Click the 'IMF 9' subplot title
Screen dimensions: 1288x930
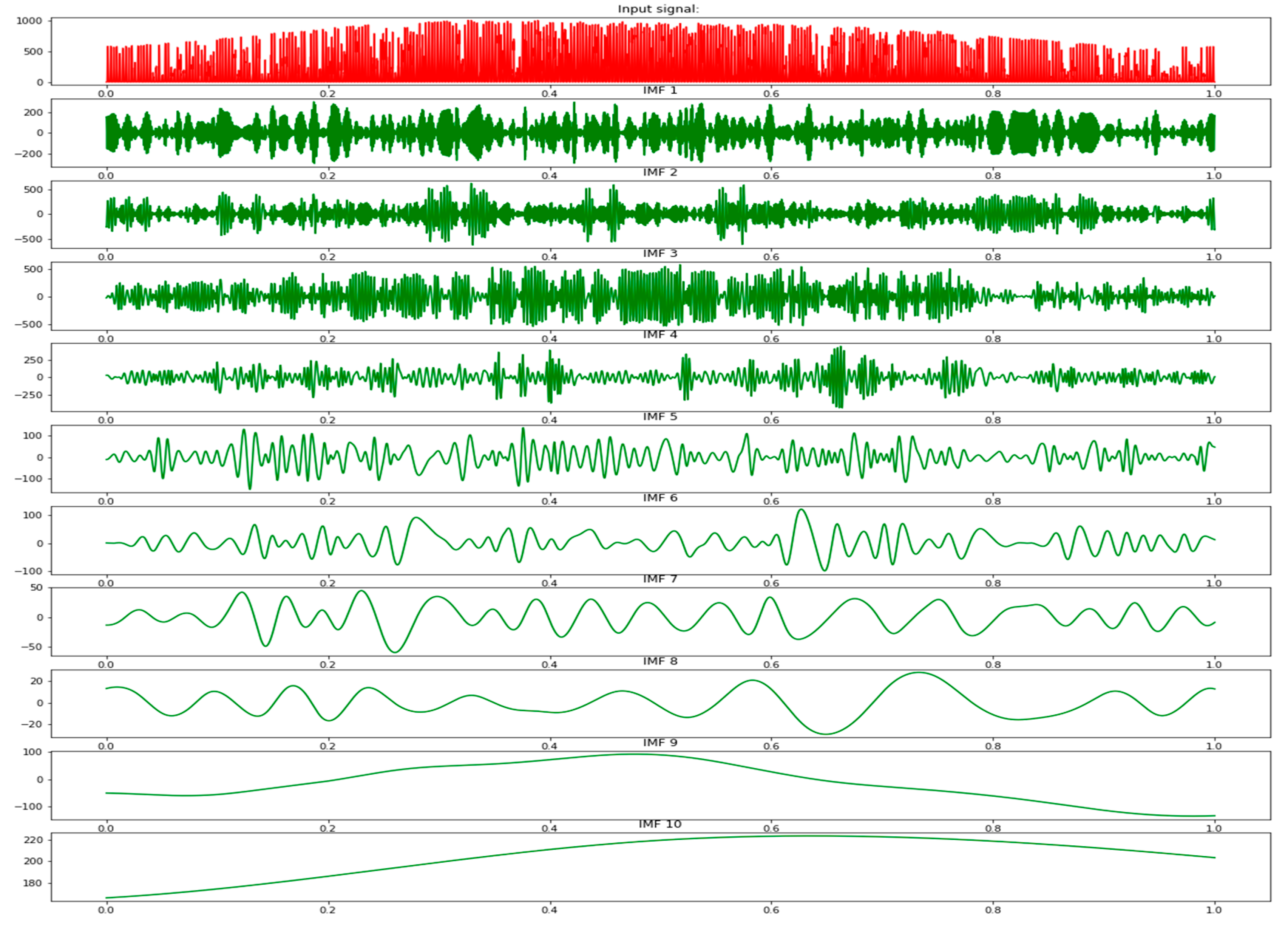pyautogui.click(x=660, y=743)
